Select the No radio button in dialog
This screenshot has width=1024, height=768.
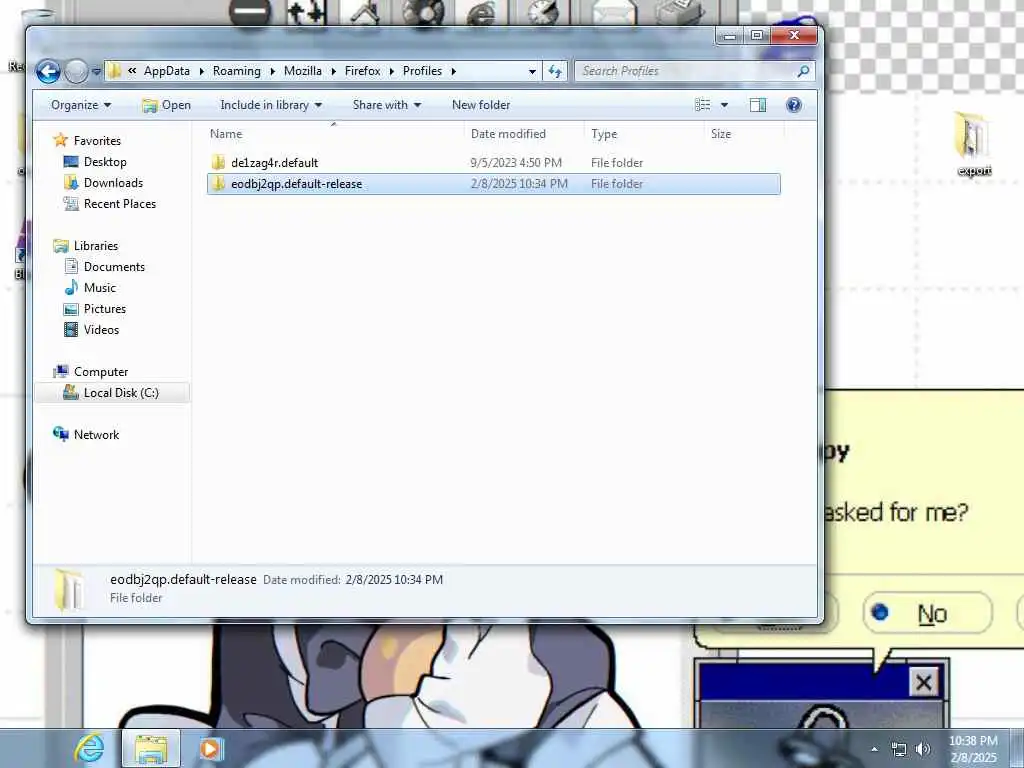click(880, 612)
